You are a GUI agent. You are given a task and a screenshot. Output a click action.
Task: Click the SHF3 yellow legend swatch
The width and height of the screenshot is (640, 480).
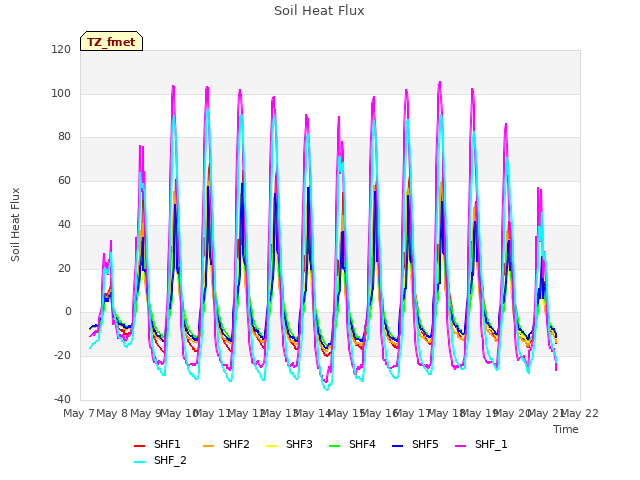pyautogui.click(x=271, y=446)
